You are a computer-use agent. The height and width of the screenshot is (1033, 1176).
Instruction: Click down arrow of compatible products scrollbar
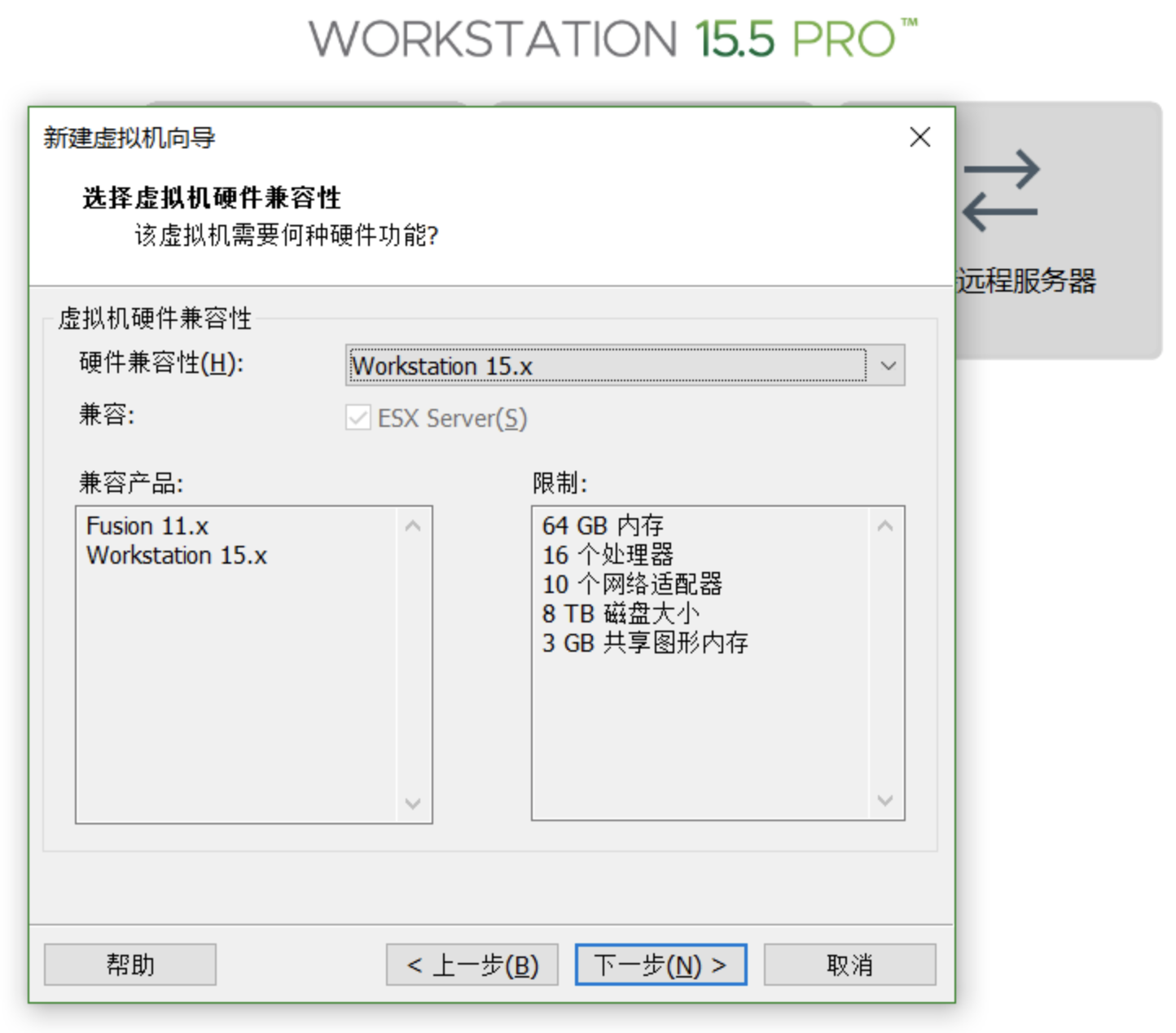(413, 803)
